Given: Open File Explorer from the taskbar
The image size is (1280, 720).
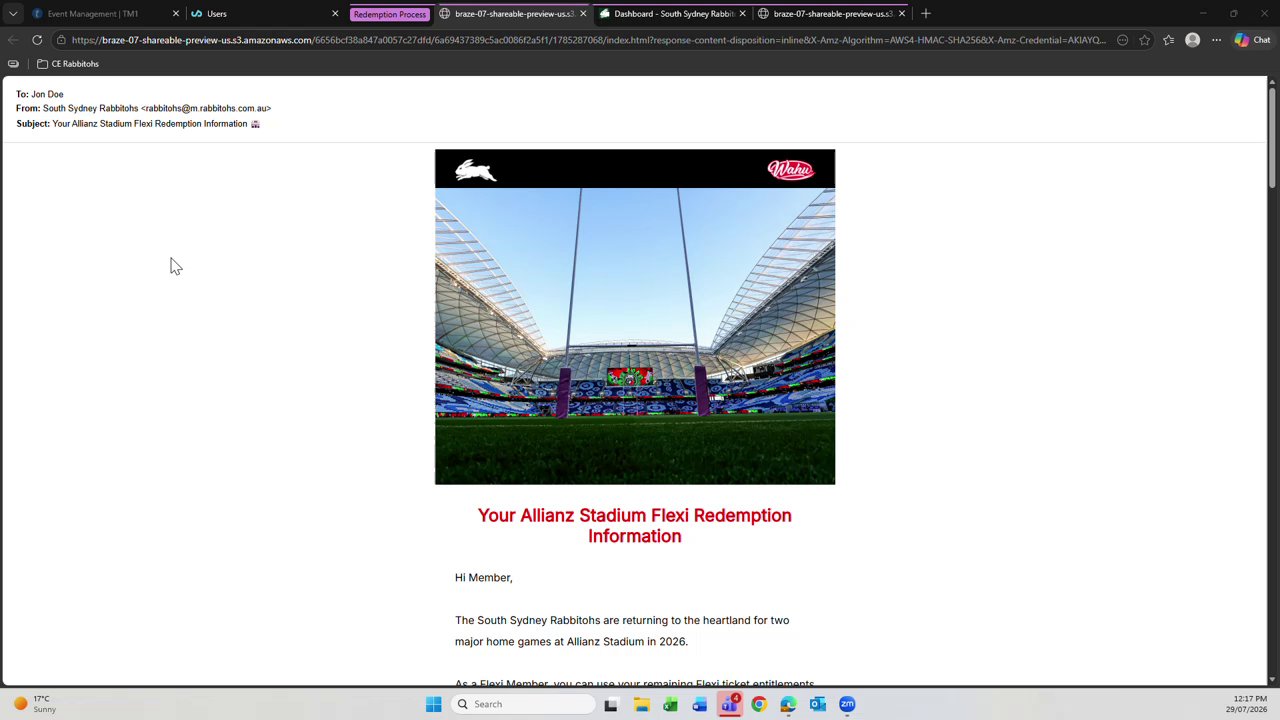Looking at the screenshot, I should click(x=641, y=704).
